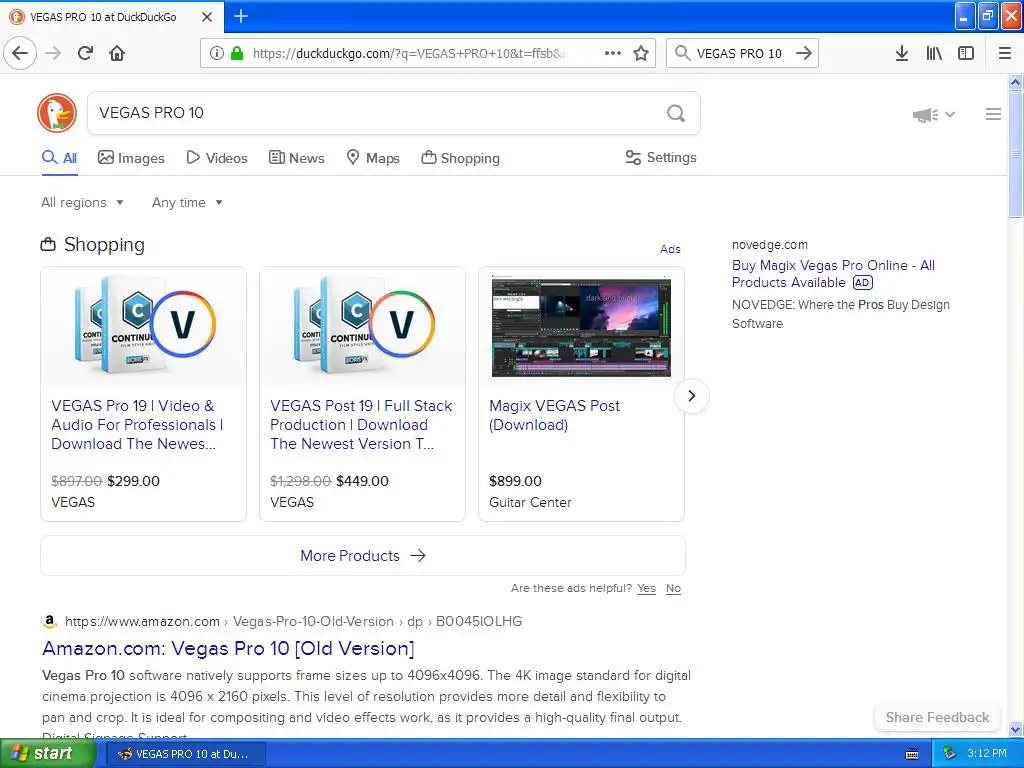Open Buy Magix Vegas Pro Online ad
The image size is (1024, 768).
tap(833, 274)
